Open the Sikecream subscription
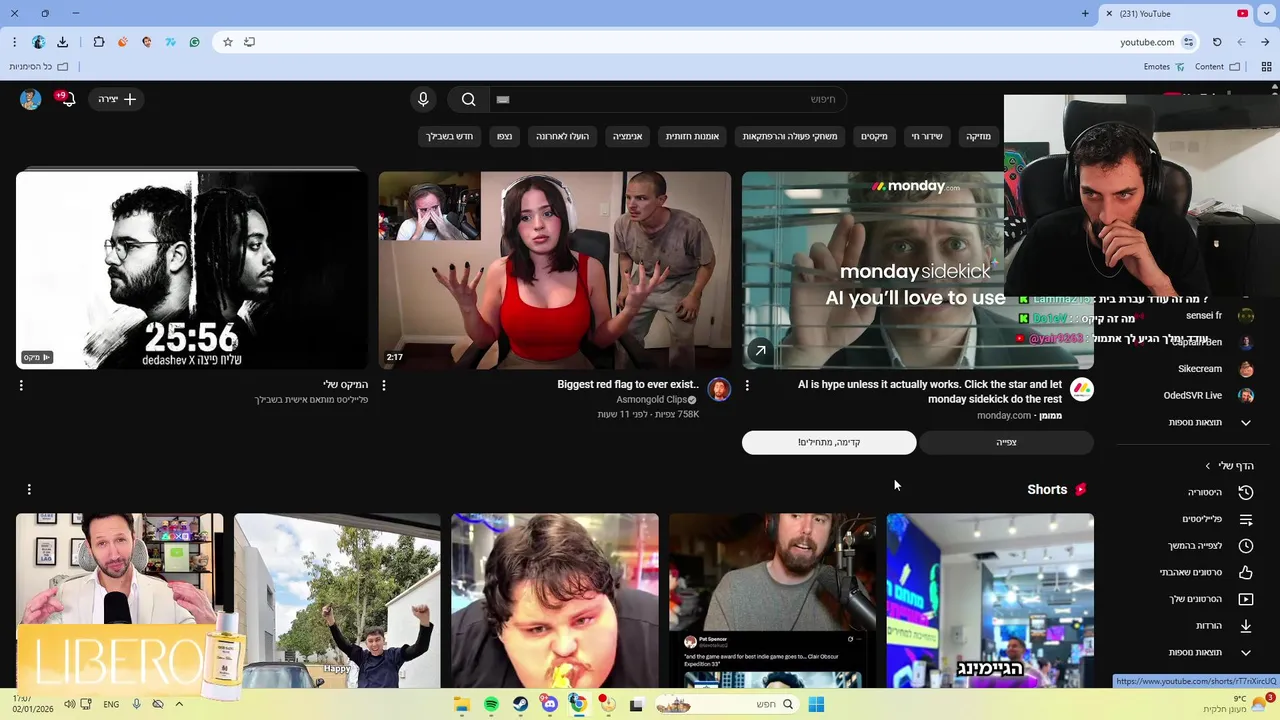Viewport: 1280px width, 720px height. pyautogui.click(x=1215, y=369)
